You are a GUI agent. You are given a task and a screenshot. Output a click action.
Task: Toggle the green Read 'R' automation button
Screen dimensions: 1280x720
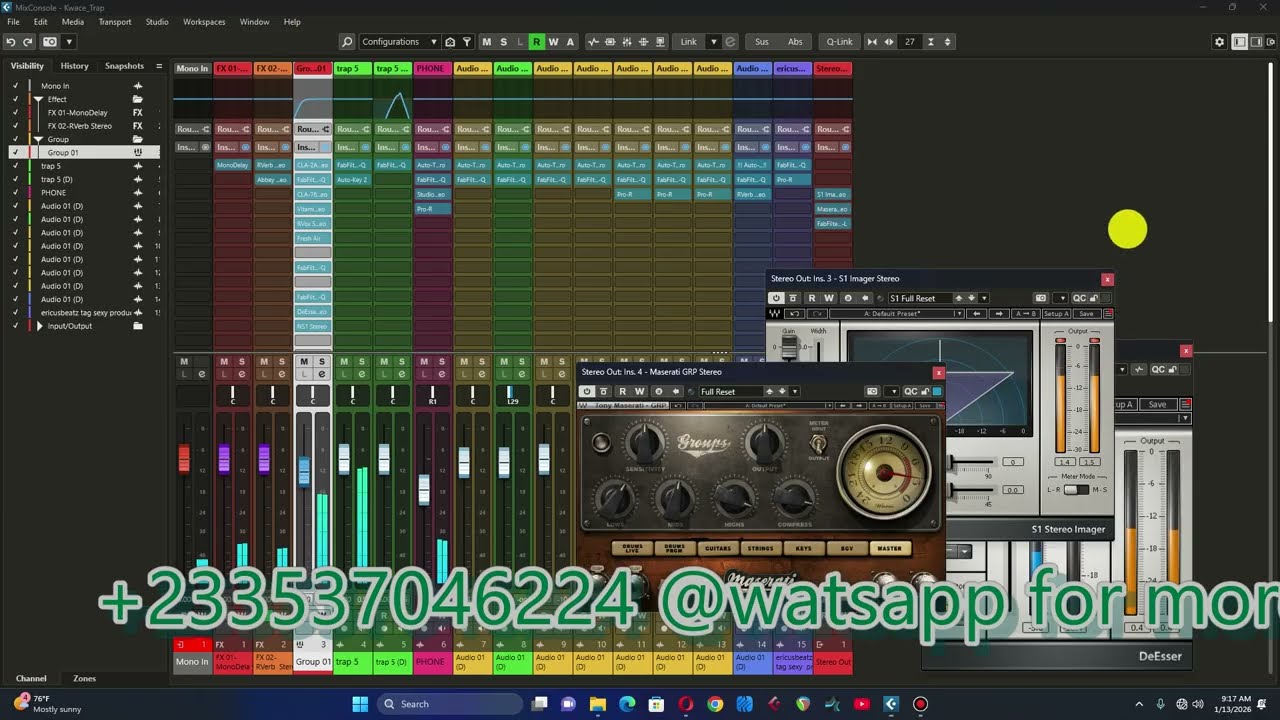click(537, 42)
